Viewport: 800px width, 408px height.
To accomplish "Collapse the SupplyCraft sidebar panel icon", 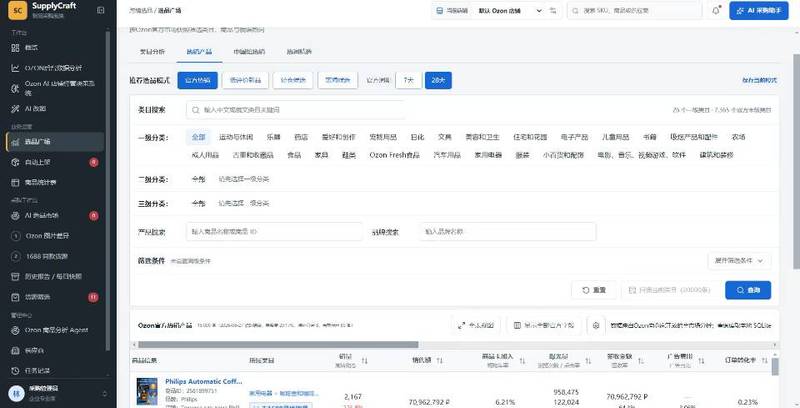I will pyautogui.click(x=101, y=10).
